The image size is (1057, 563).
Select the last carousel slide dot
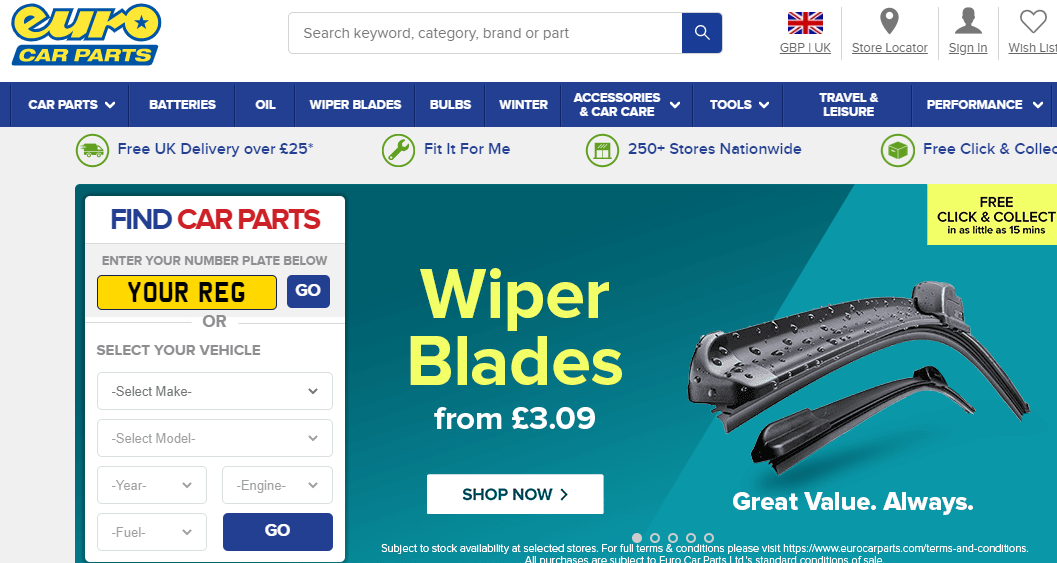tap(708, 538)
